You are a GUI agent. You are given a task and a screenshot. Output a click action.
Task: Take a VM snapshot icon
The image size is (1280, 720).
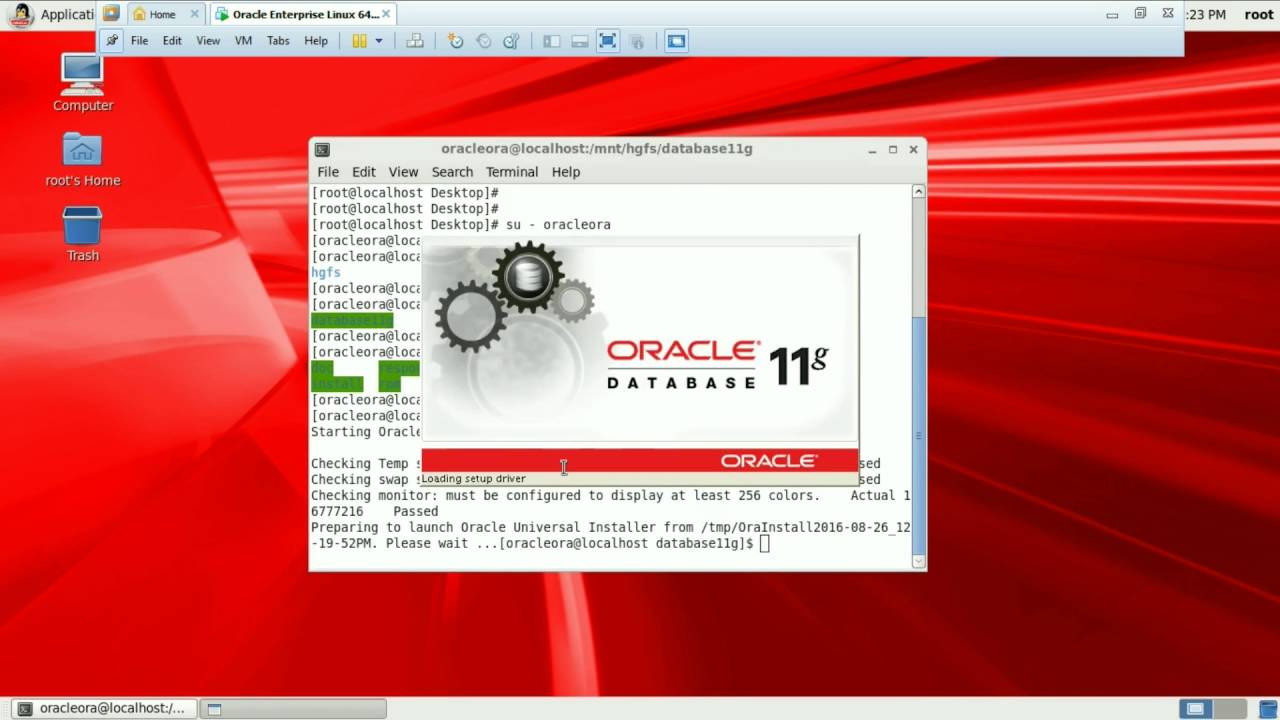pyautogui.click(x=456, y=41)
